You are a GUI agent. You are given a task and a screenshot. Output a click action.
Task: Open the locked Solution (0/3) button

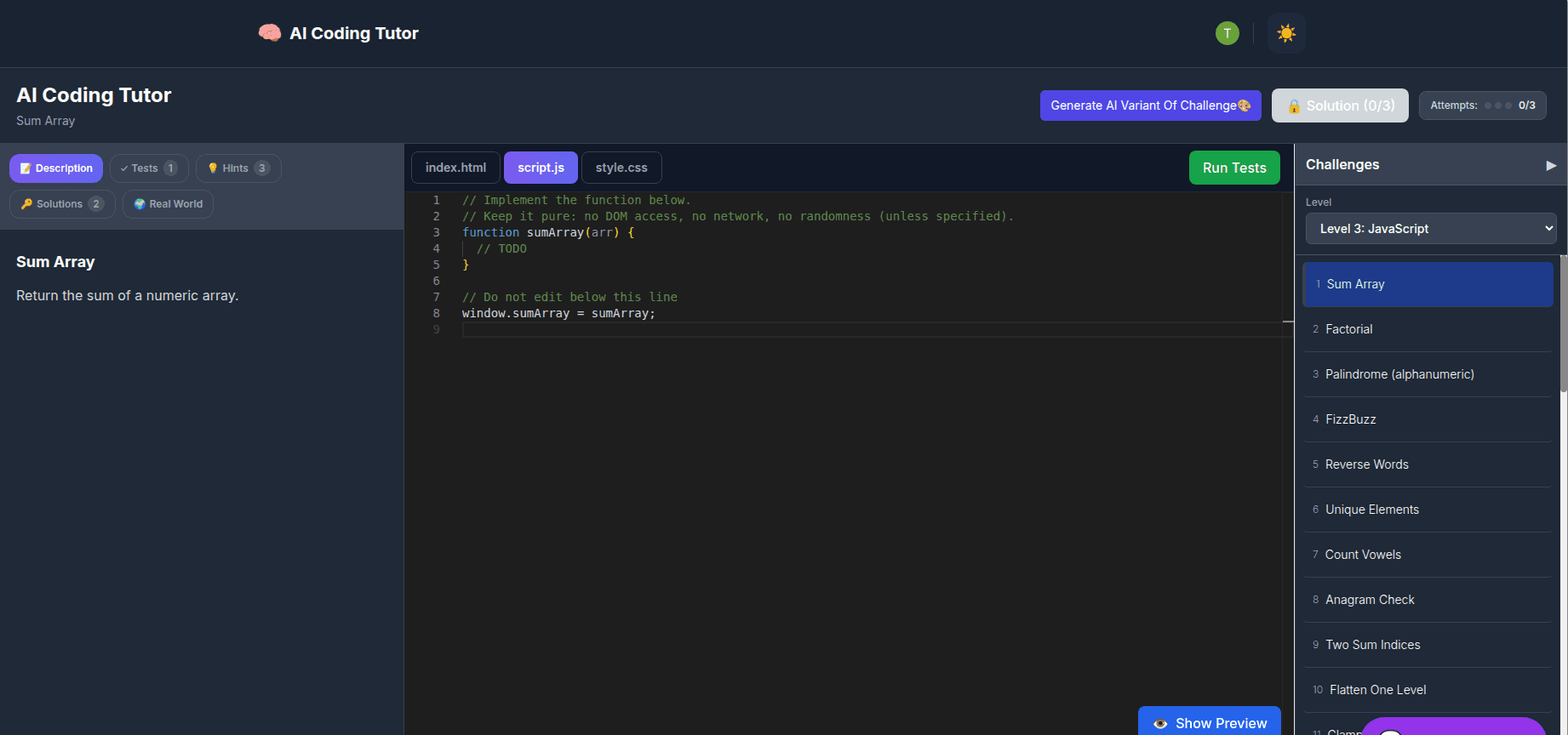tap(1340, 105)
